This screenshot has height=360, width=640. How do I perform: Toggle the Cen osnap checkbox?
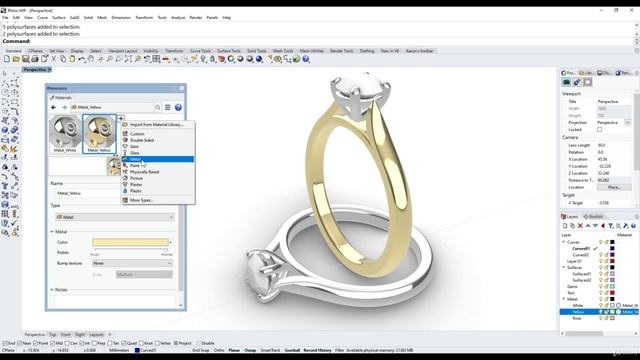[67, 343]
